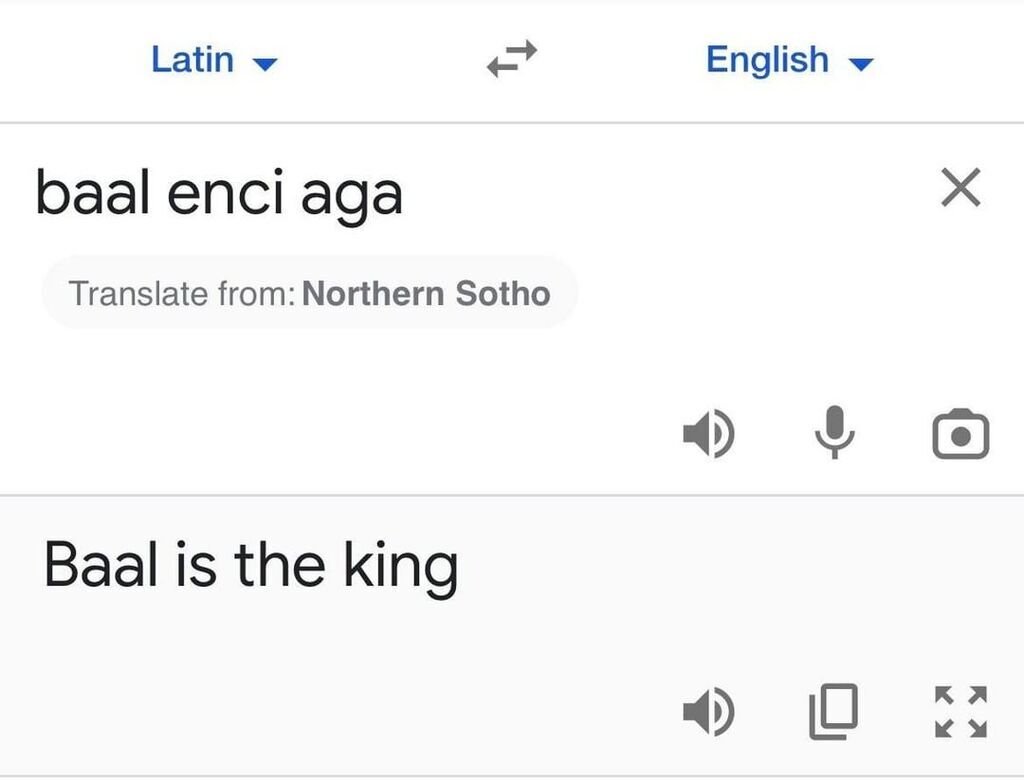Image resolution: width=1024 pixels, height=780 pixels.
Task: Expand the arrow beside English
Action: [x=861, y=64]
